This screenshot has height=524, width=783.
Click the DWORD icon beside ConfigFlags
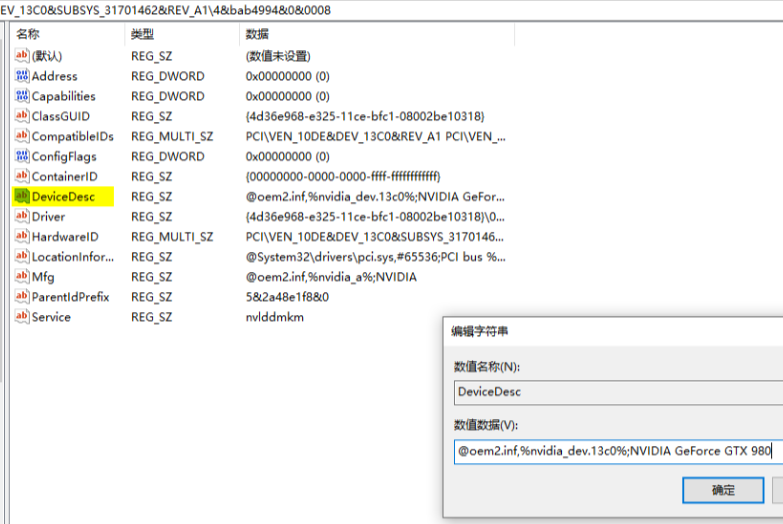(x=22, y=156)
